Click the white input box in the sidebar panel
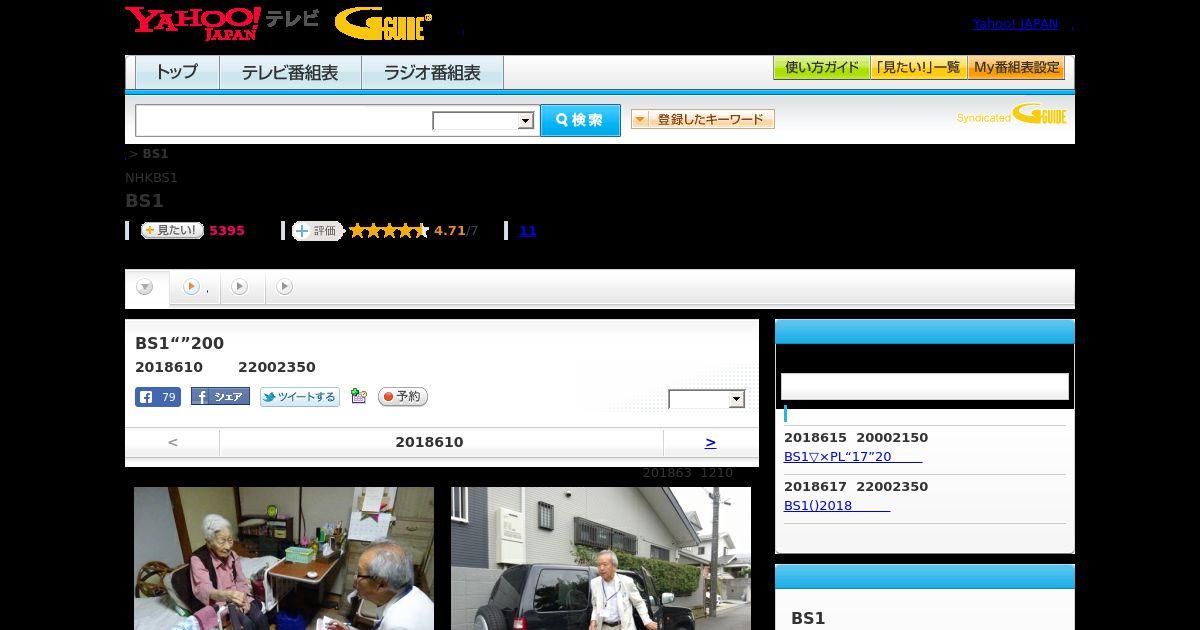This screenshot has width=1200, height=630. point(924,387)
